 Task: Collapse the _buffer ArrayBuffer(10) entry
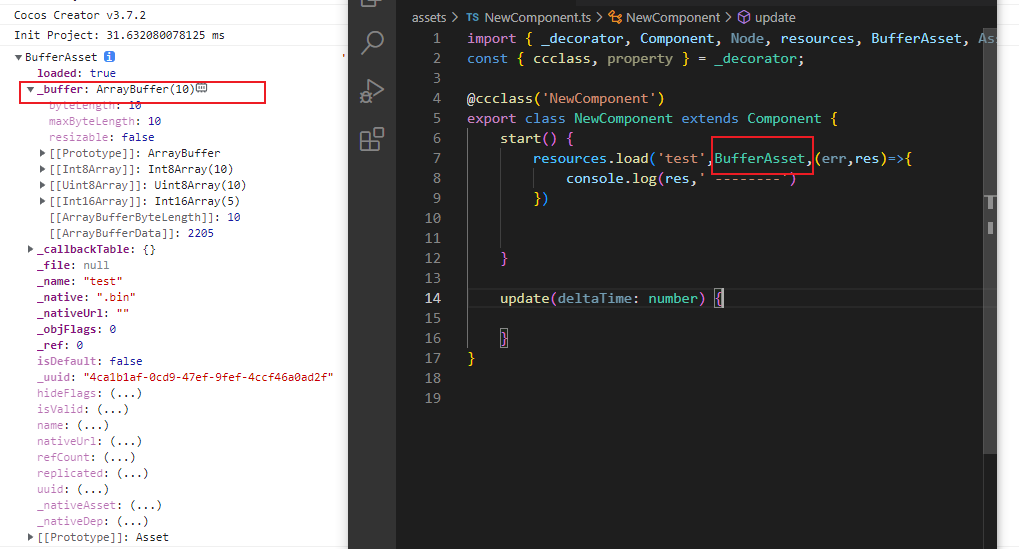(31, 89)
